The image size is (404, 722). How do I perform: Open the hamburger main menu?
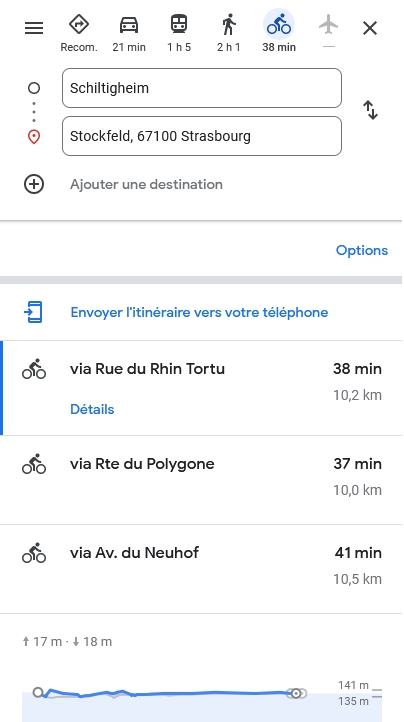click(34, 28)
